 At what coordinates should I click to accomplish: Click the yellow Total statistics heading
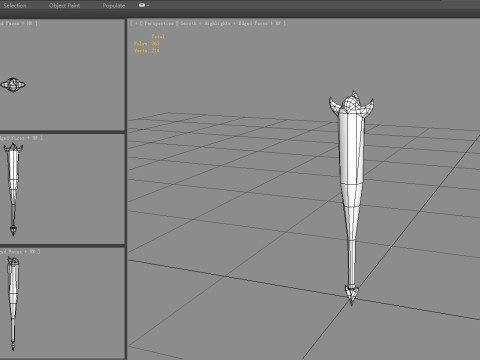coord(158,37)
